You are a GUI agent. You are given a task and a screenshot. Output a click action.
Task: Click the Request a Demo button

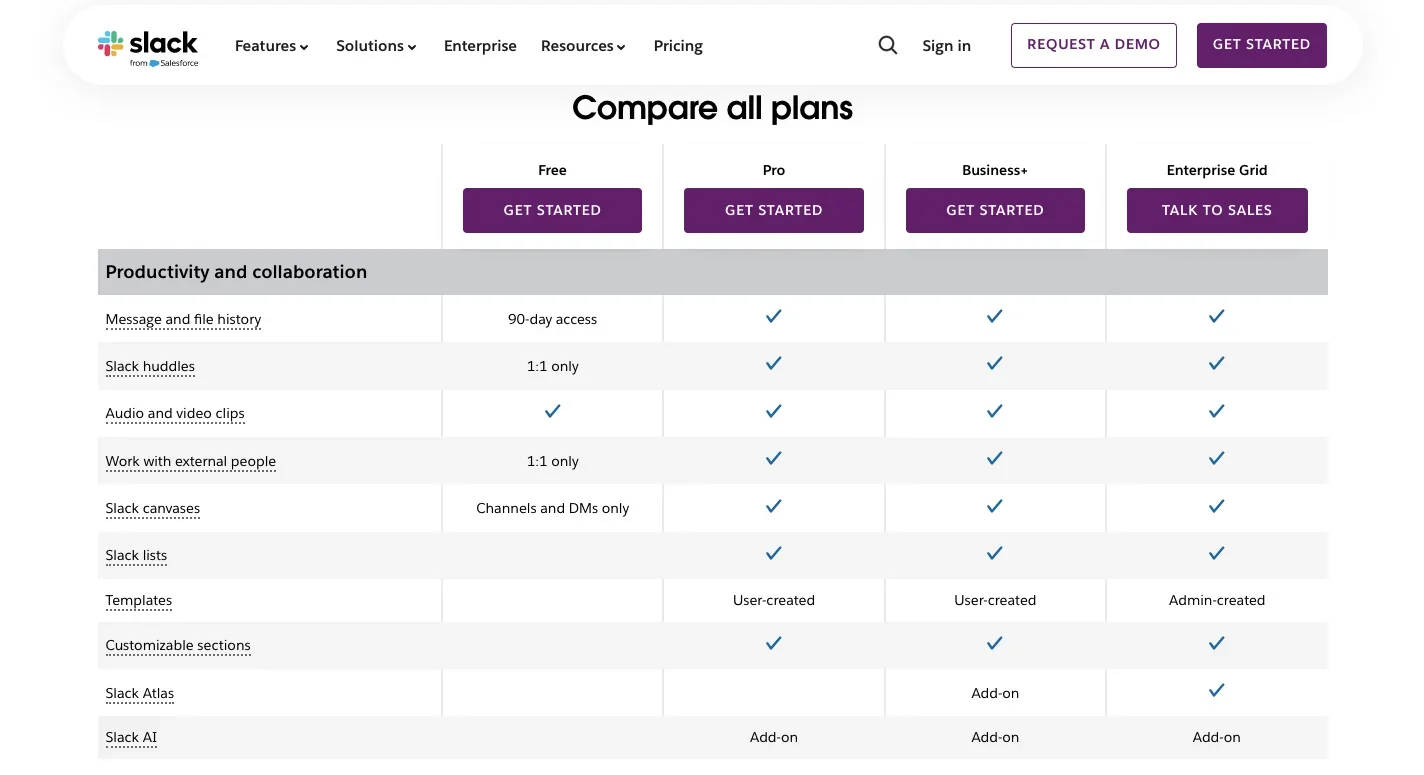click(1093, 45)
